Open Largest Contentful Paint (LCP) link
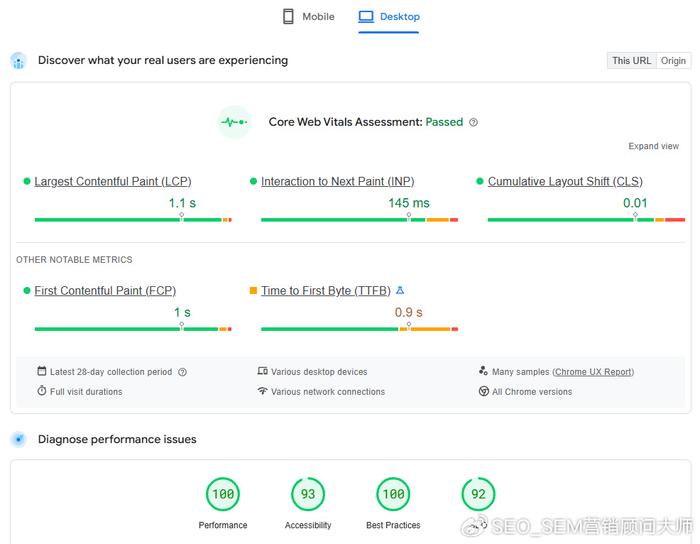This screenshot has height=544, width=700. [112, 182]
